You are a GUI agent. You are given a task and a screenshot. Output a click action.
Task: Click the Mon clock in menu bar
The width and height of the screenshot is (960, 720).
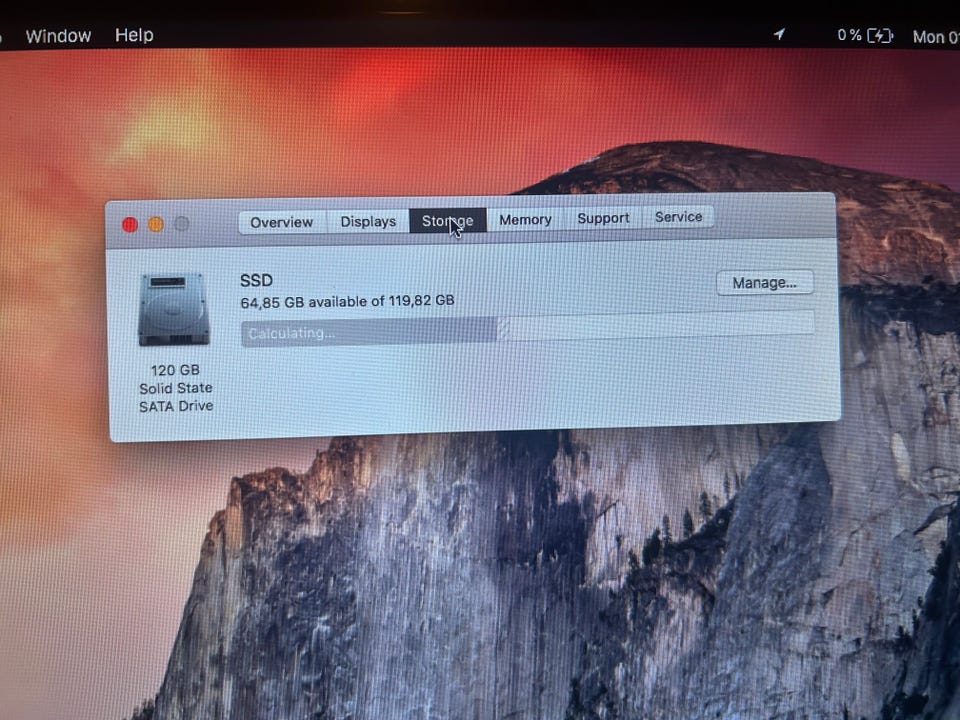point(936,37)
